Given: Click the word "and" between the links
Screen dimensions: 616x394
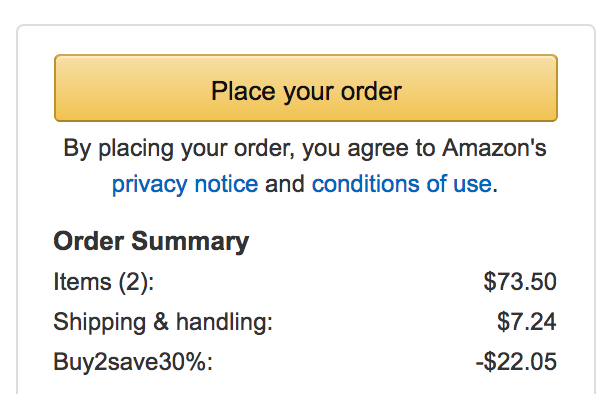Looking at the screenshot, I should 285,184.
